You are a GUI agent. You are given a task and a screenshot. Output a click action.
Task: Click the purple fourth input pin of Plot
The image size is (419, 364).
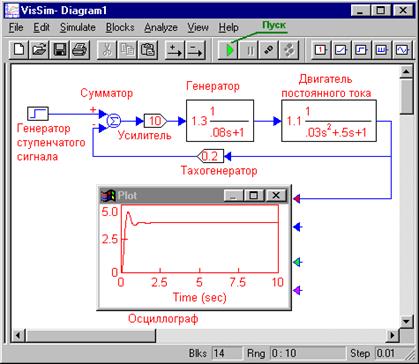coord(298,290)
